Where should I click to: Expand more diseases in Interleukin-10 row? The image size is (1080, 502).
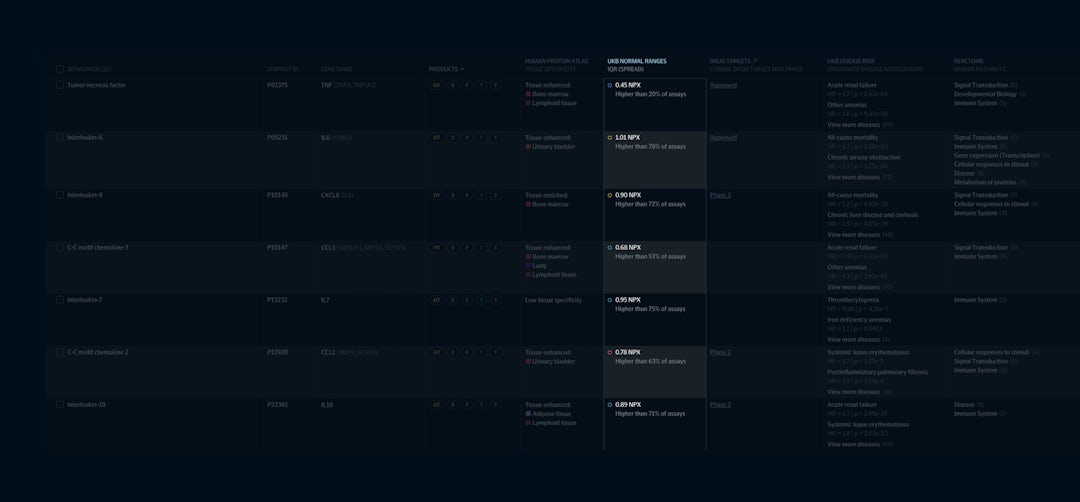(860, 444)
